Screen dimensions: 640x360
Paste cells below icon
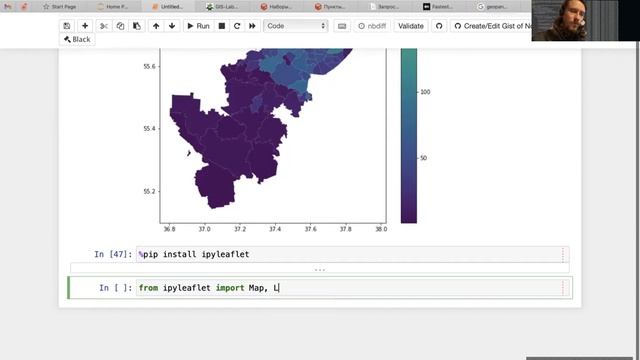[137, 26]
